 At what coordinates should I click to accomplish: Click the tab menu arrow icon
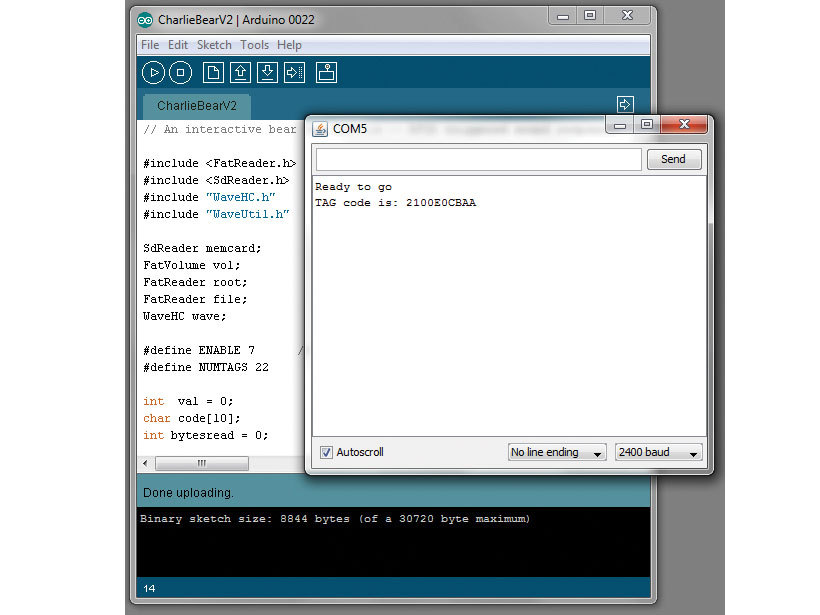(x=625, y=104)
